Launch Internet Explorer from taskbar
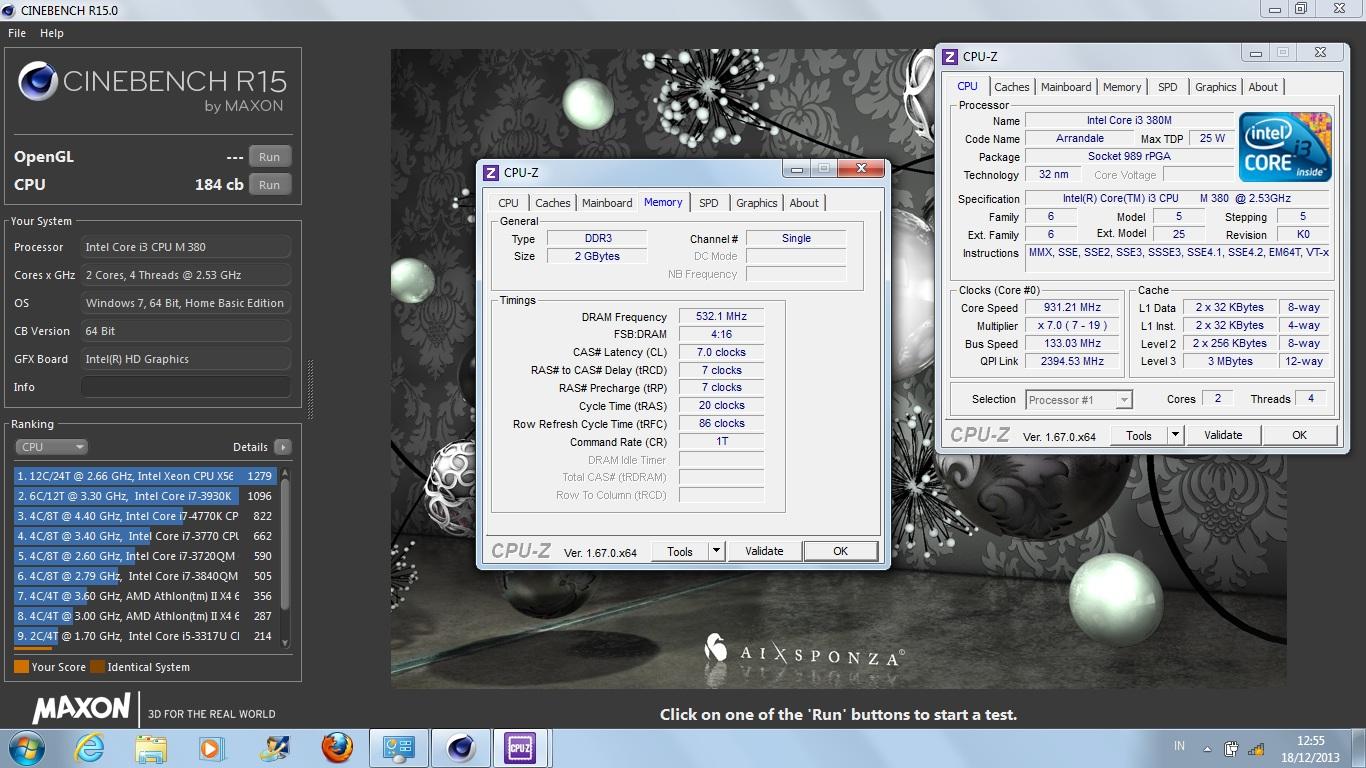This screenshot has height=768, width=1366. [88, 748]
